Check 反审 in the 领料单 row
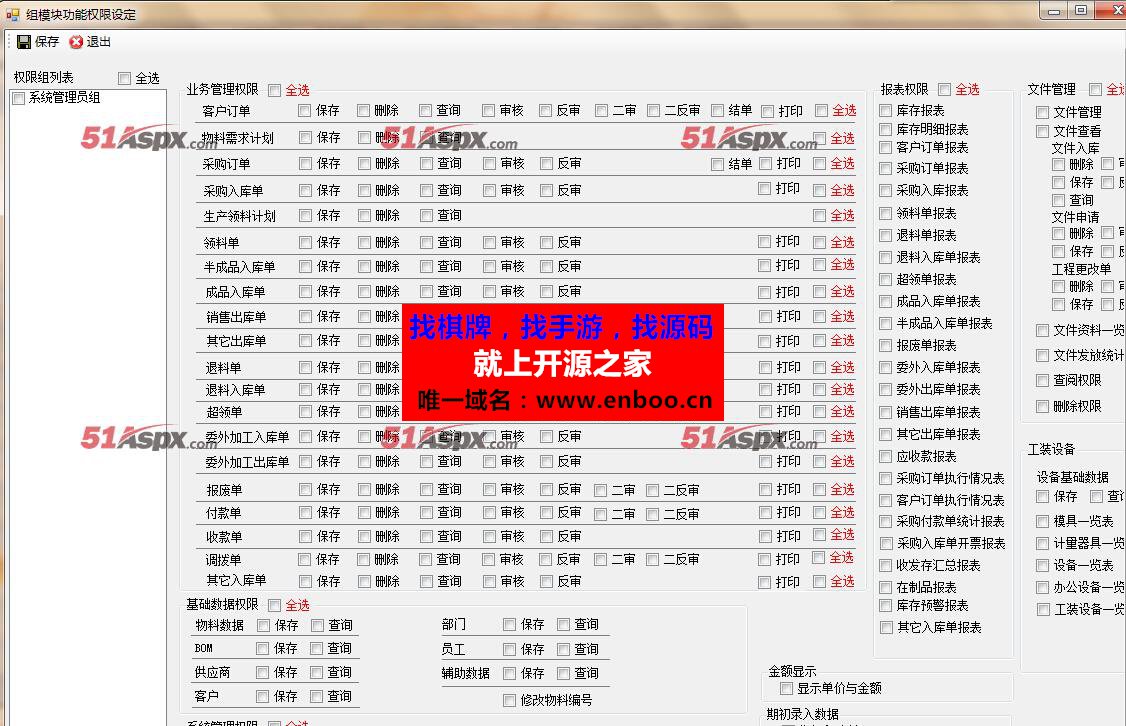 (x=546, y=243)
